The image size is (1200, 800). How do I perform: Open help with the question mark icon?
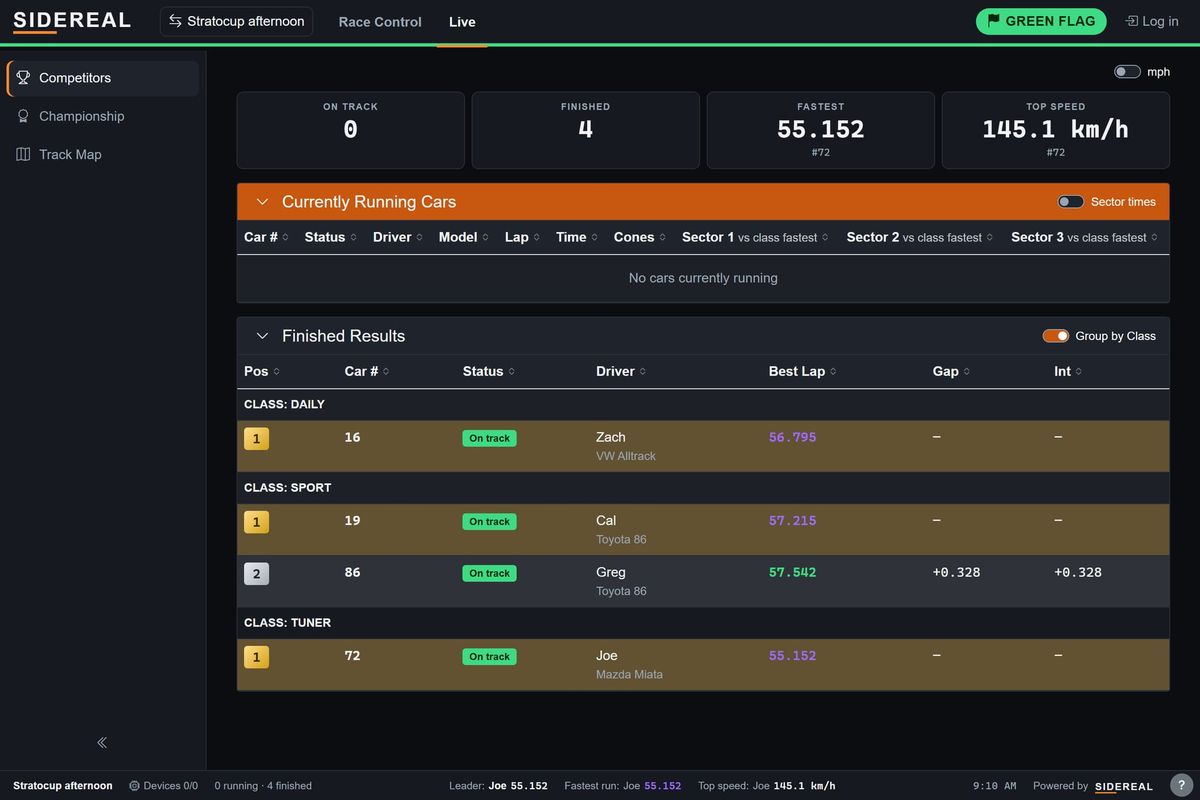click(x=1181, y=785)
